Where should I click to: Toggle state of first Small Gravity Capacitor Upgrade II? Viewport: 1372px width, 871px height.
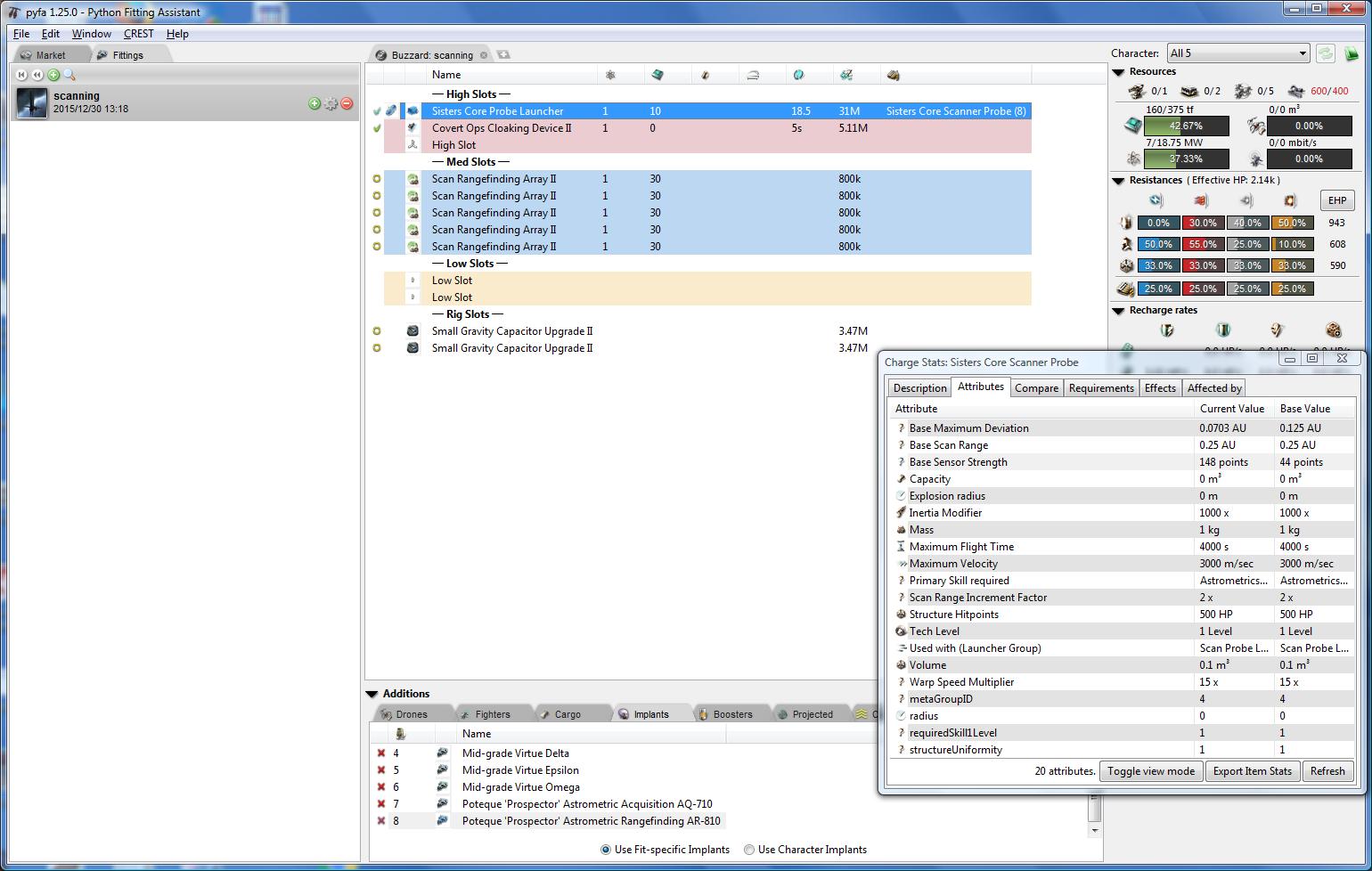(x=377, y=331)
